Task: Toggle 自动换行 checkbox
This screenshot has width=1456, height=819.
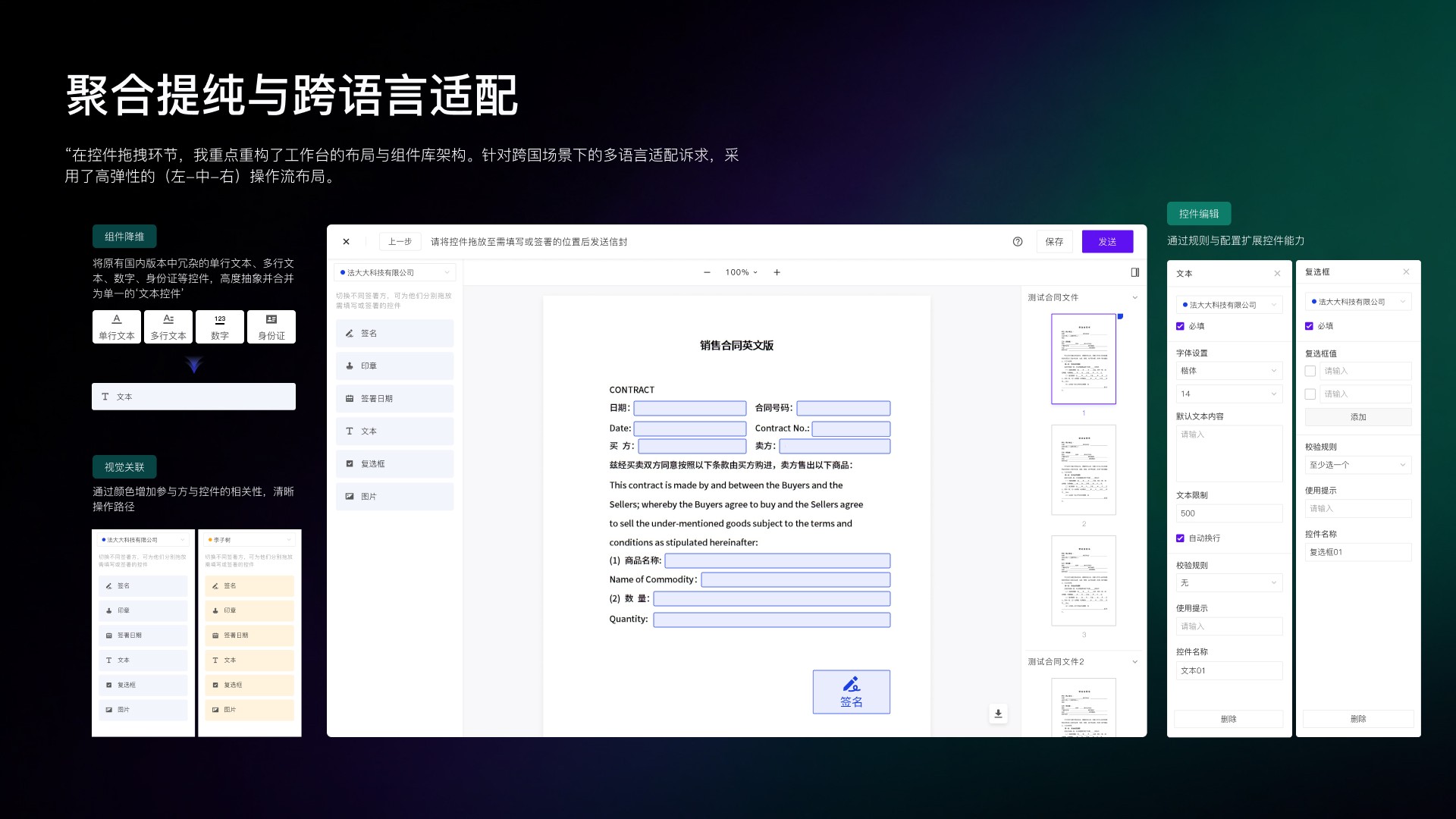Action: (1180, 538)
